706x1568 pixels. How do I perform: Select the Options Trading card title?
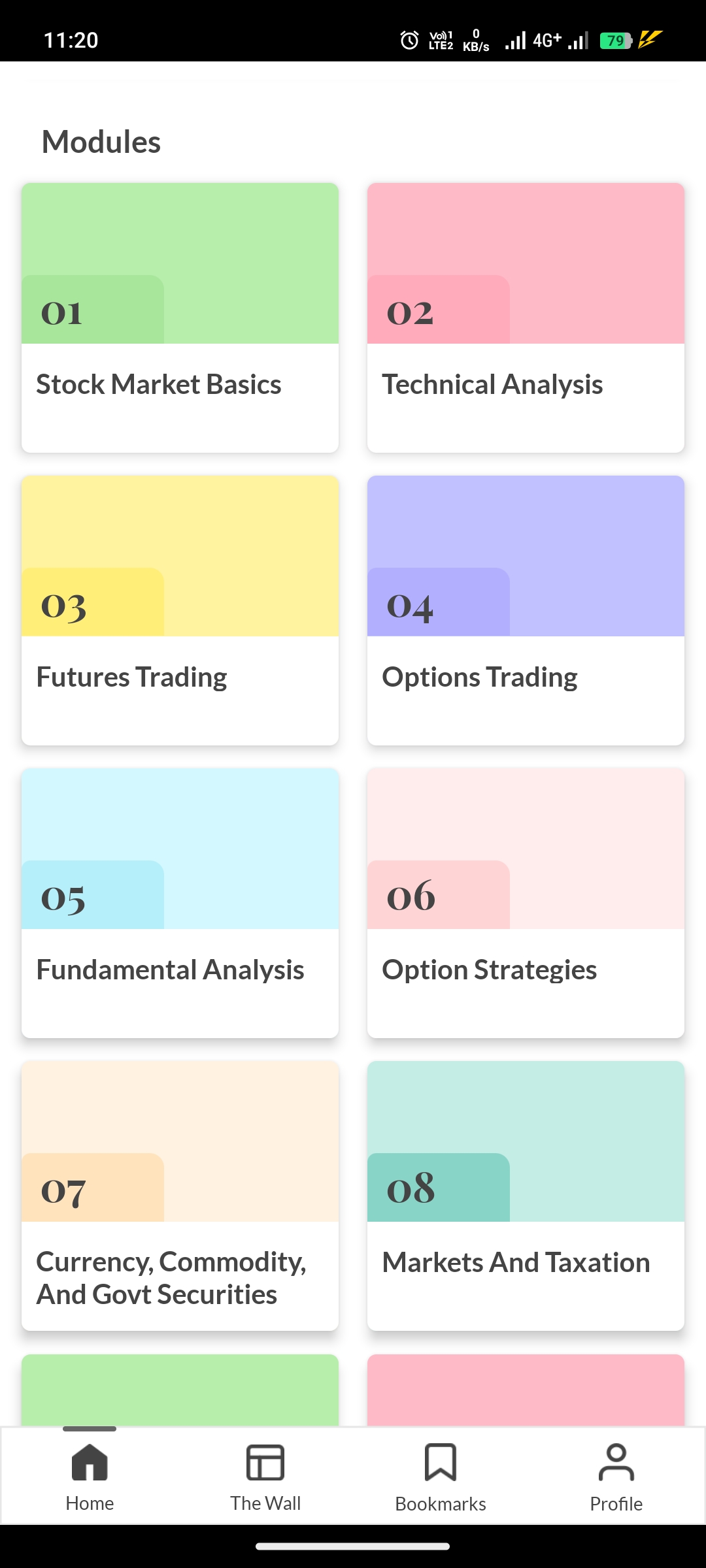coord(480,677)
